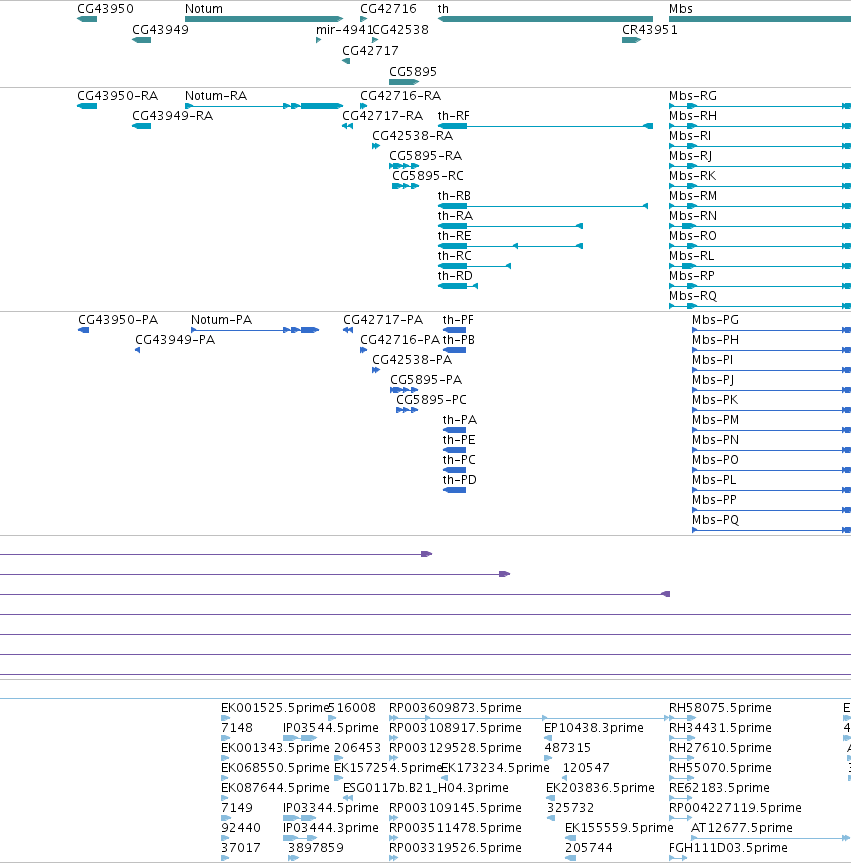Select the RP003609873.5prime EST label
The image size is (851, 863).
pyautogui.click(x=455, y=708)
